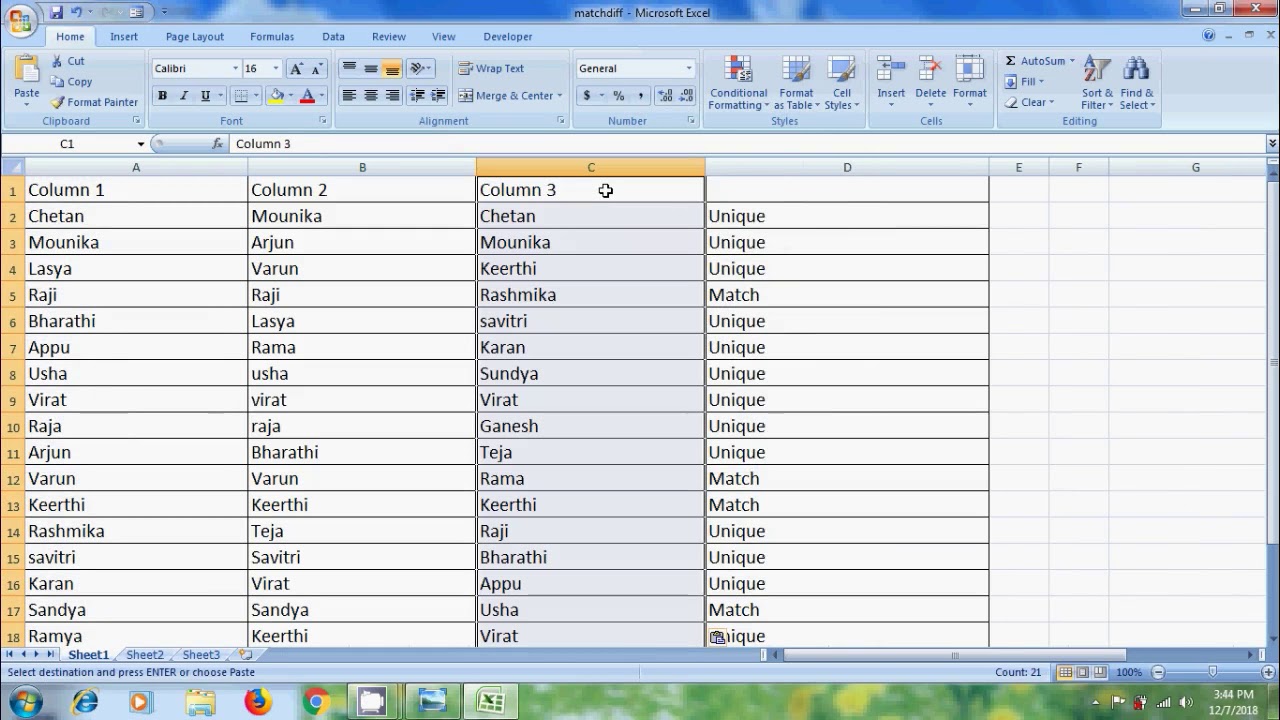
Task: Click the Fill button
Action: click(x=1025, y=82)
